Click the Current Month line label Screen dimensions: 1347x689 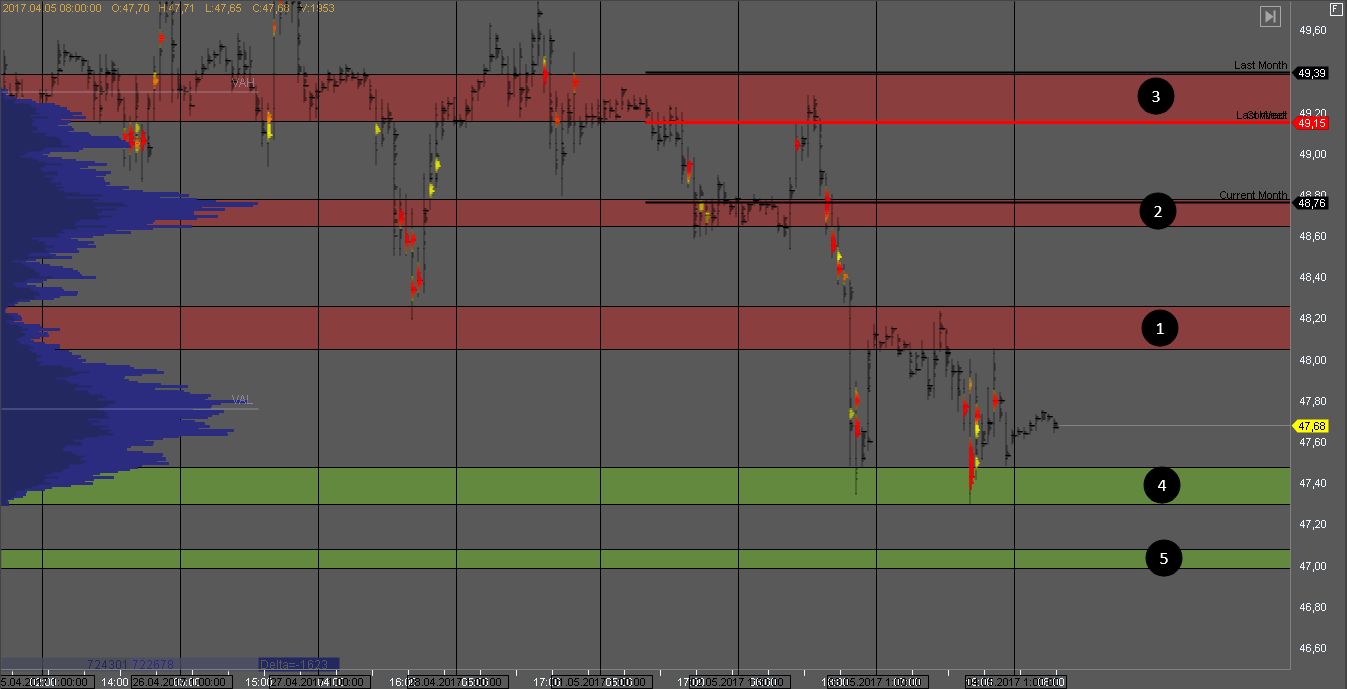1253,195
